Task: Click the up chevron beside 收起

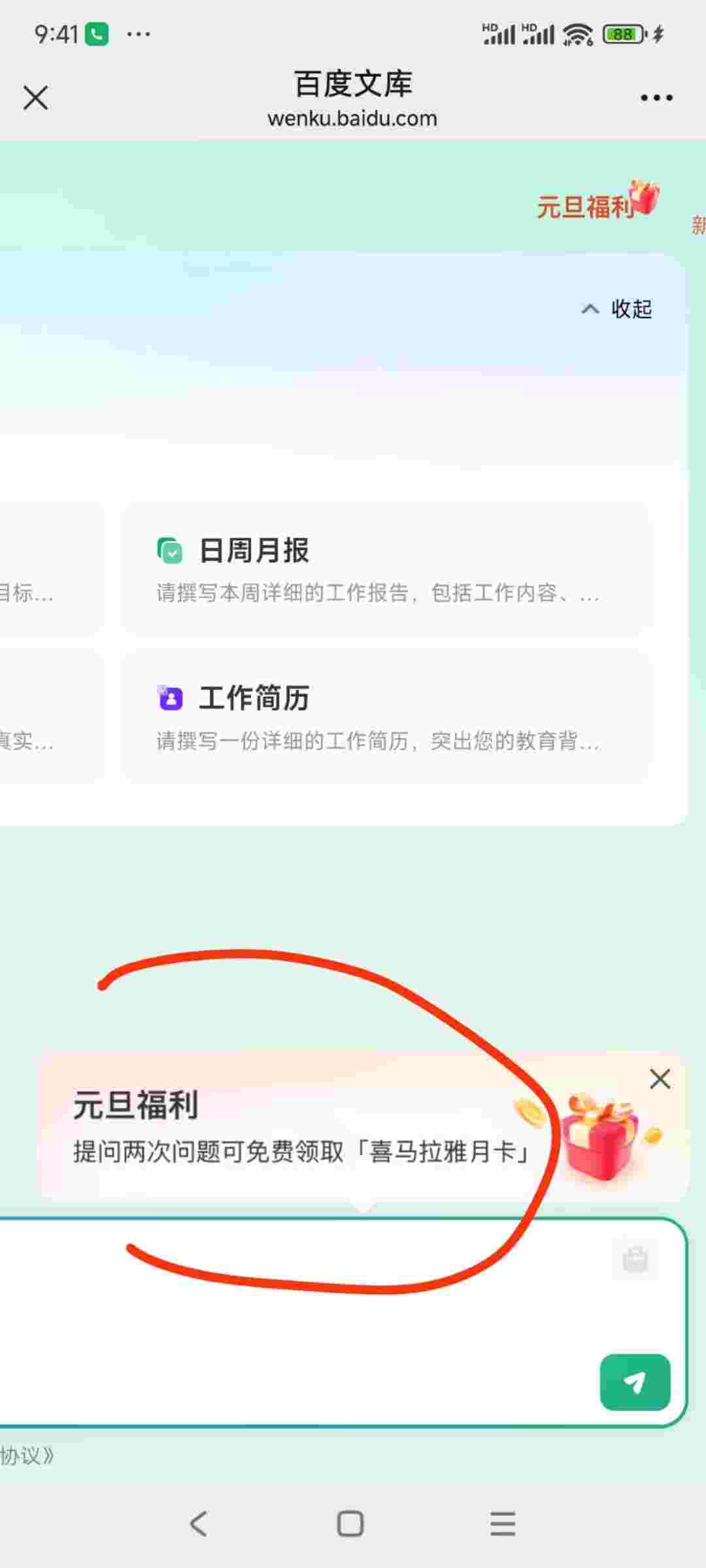Action: [590, 308]
